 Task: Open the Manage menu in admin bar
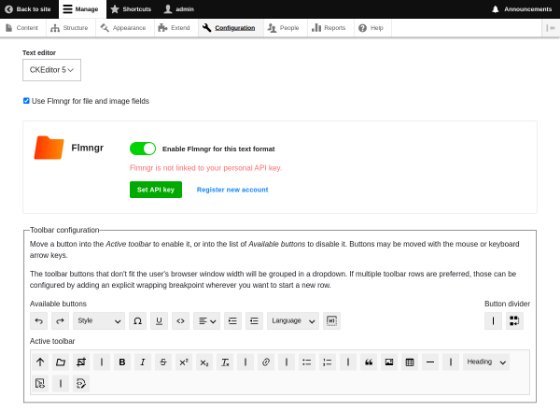point(81,9)
